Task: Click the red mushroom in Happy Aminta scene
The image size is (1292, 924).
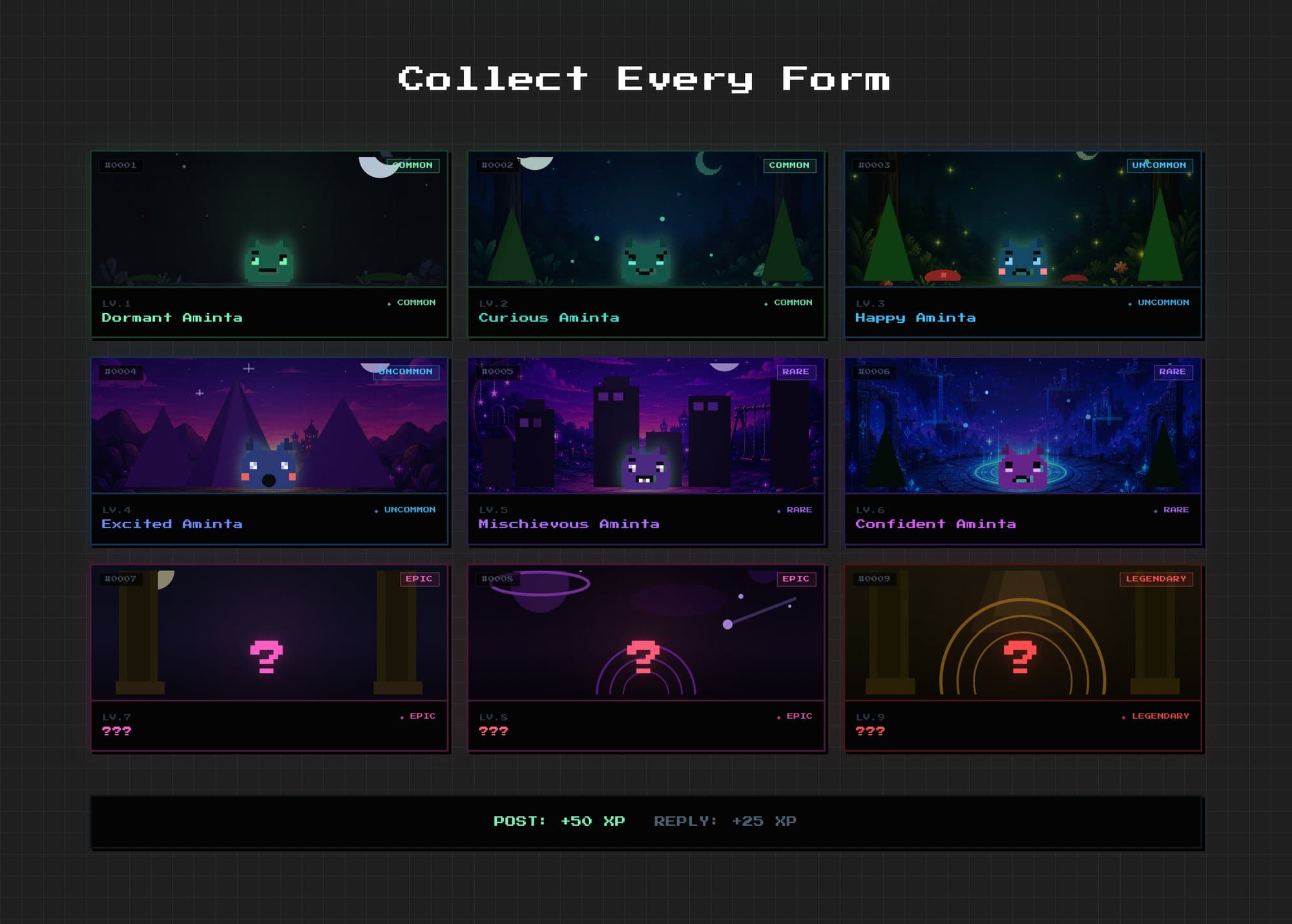Action: click(x=943, y=276)
